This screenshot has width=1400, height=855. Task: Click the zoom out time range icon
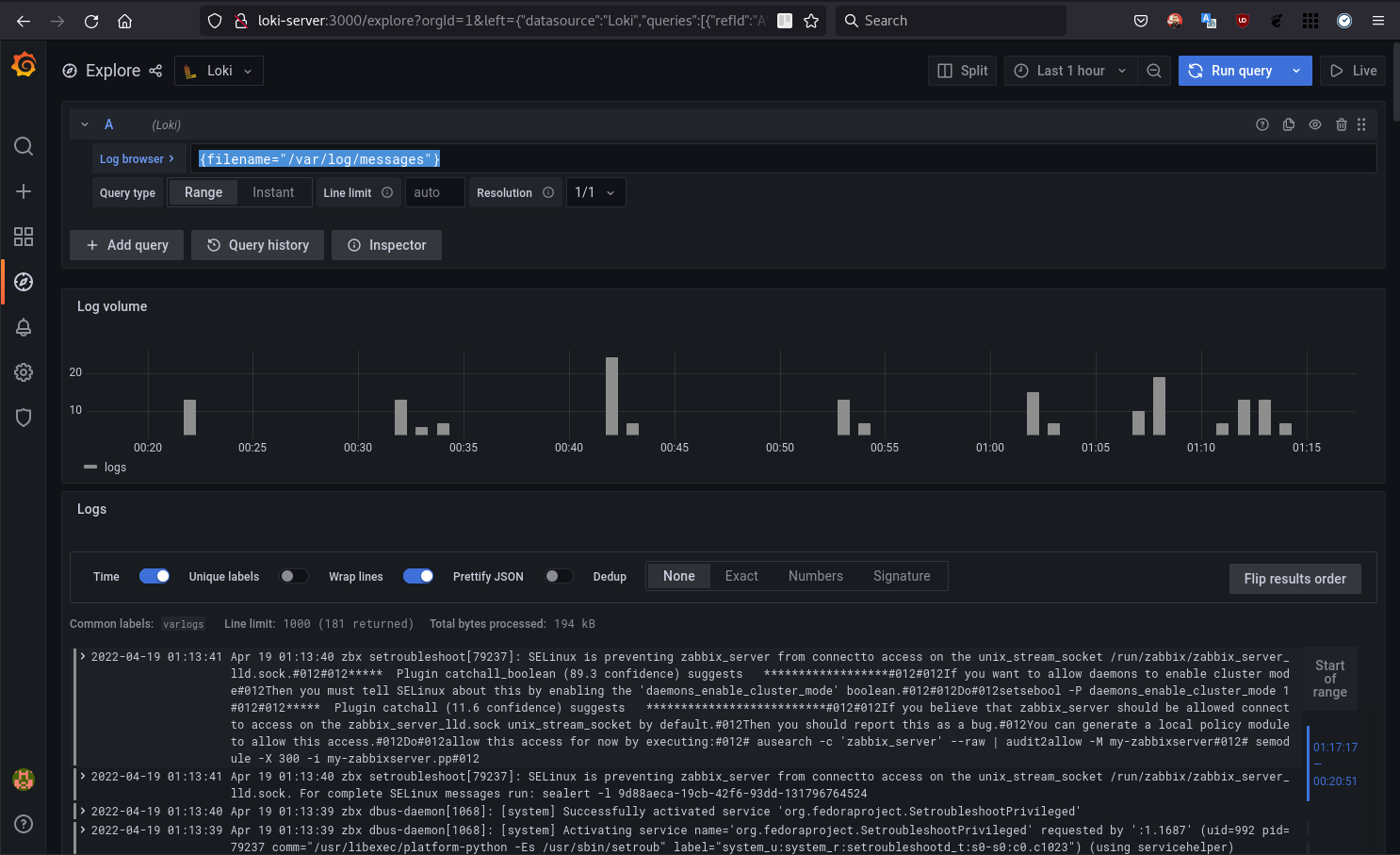click(1153, 71)
